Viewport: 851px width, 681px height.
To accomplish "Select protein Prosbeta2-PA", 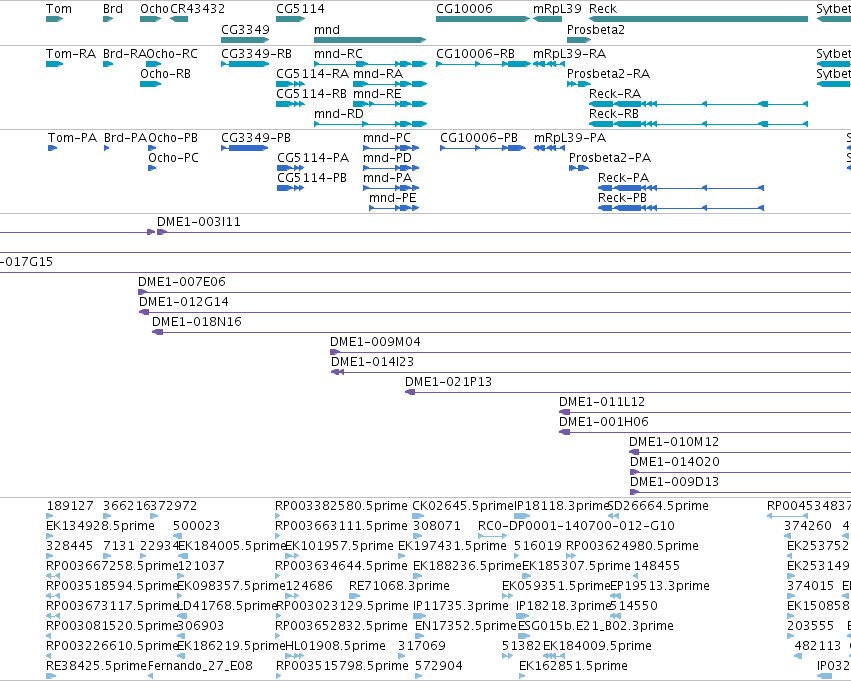I will click(579, 168).
